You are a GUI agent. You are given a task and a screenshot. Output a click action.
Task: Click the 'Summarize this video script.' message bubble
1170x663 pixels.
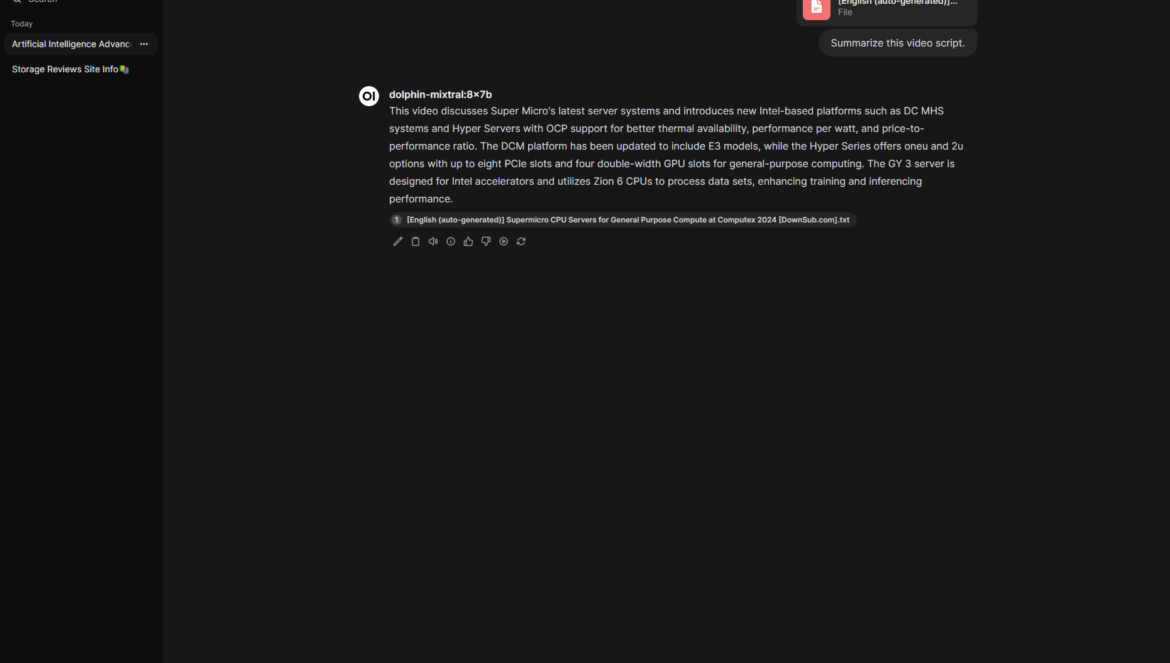pos(898,43)
